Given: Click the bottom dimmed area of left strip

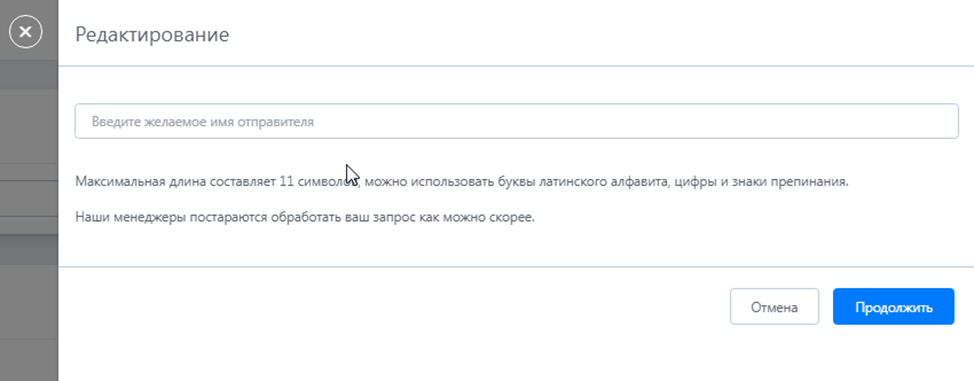Looking at the screenshot, I should 29,360.
